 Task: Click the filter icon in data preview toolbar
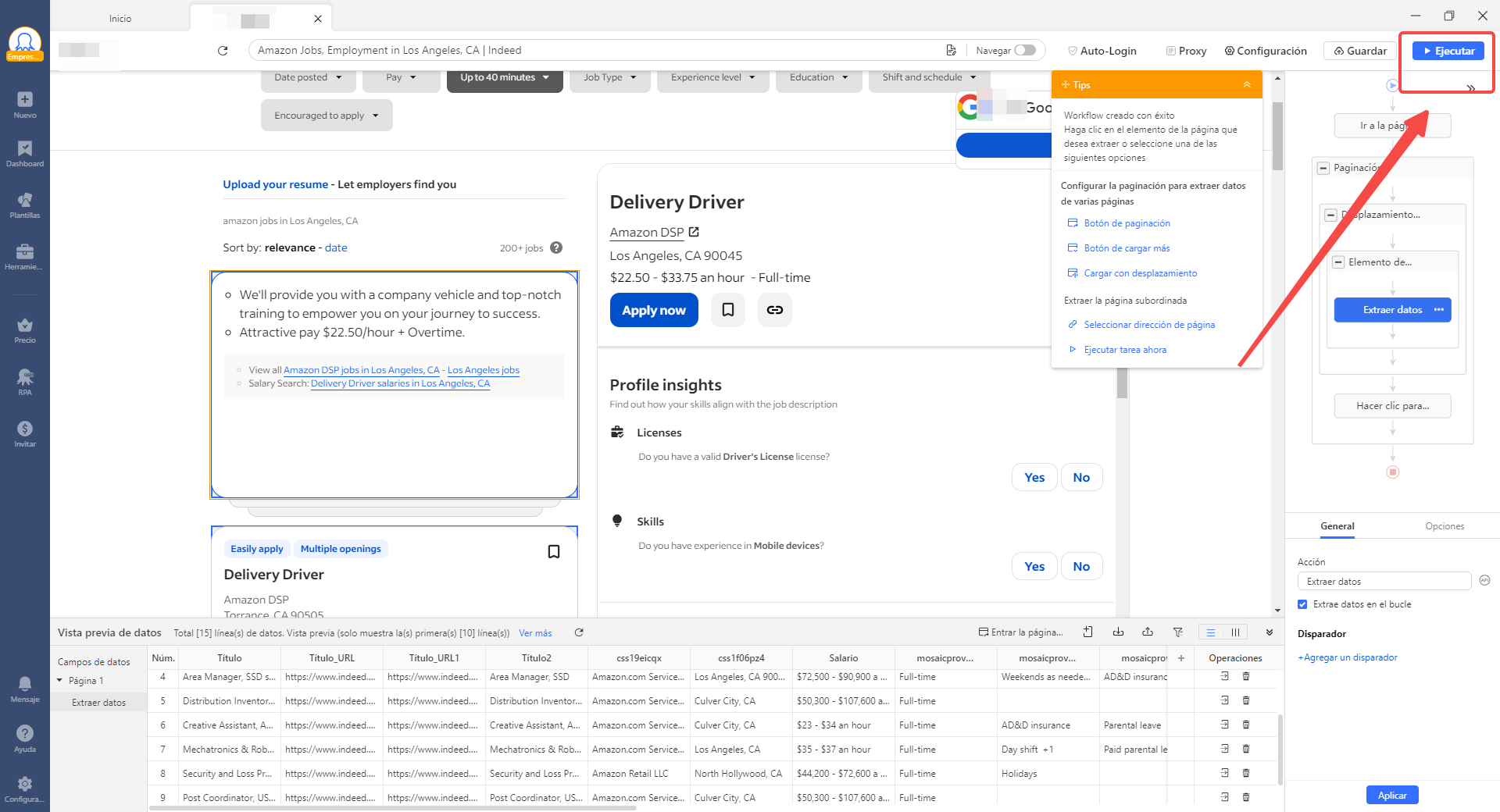1177,632
